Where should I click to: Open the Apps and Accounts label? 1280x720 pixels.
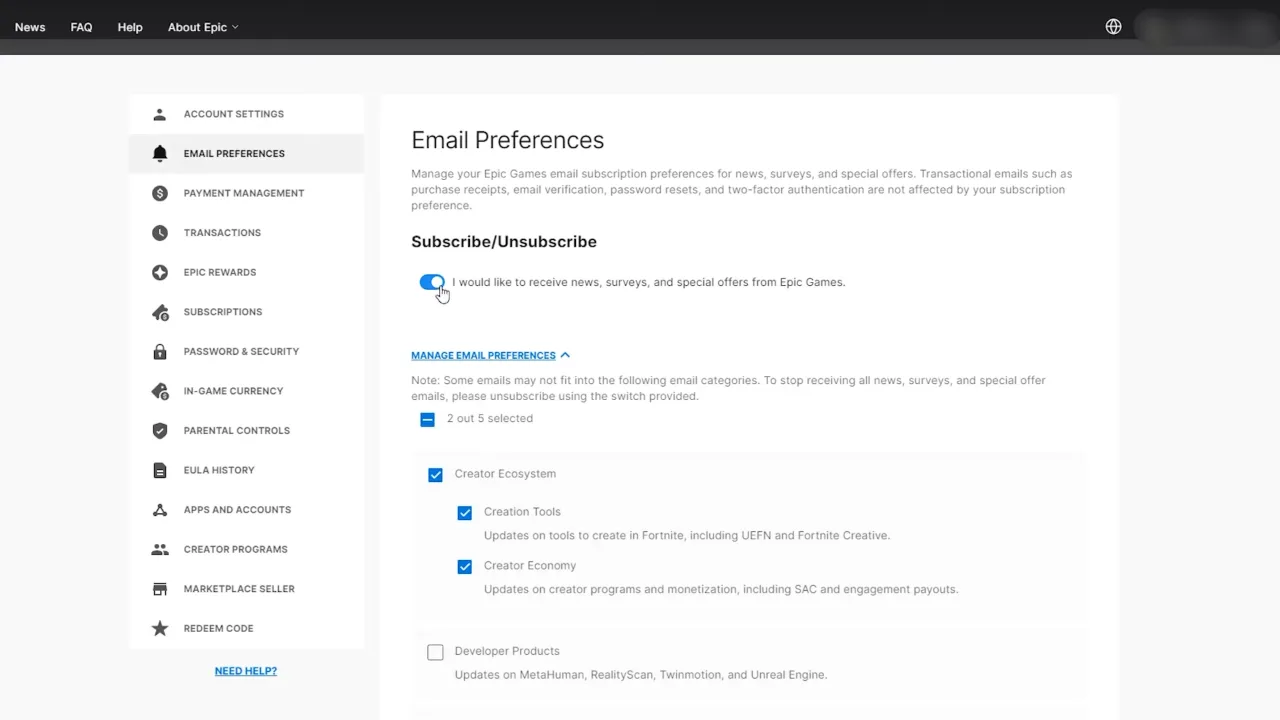(x=237, y=510)
